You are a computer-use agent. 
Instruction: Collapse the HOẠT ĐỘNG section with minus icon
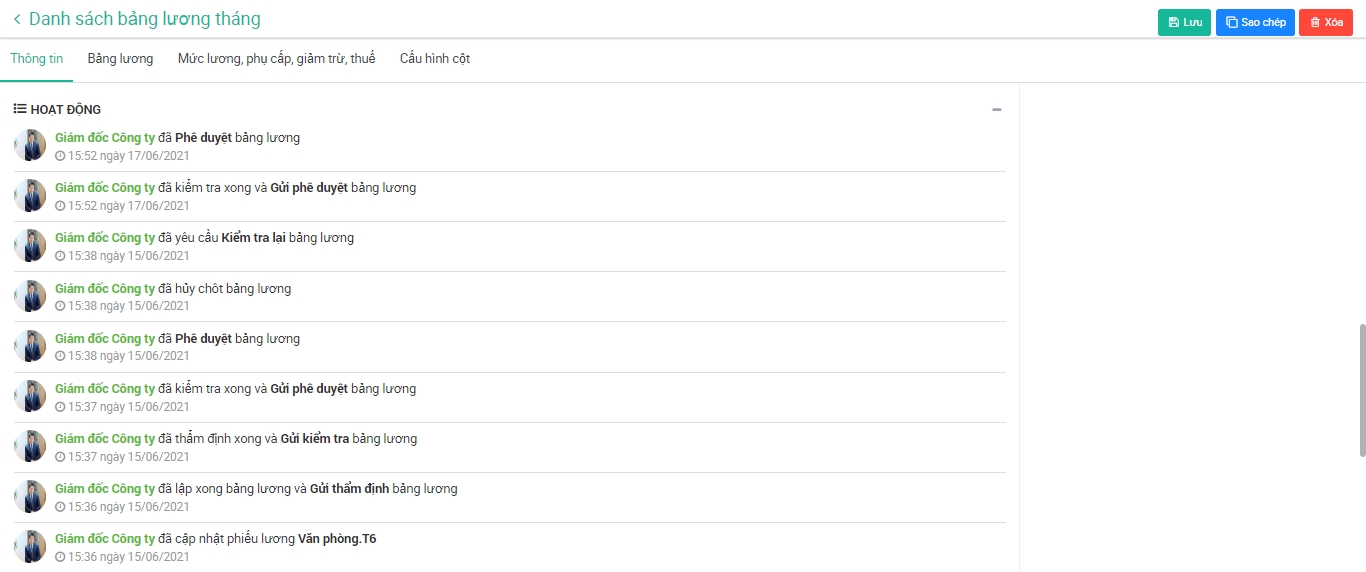click(996, 110)
